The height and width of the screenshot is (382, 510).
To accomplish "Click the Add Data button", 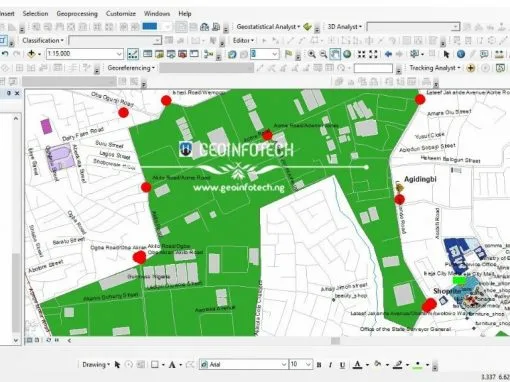I will [x=31, y=54].
